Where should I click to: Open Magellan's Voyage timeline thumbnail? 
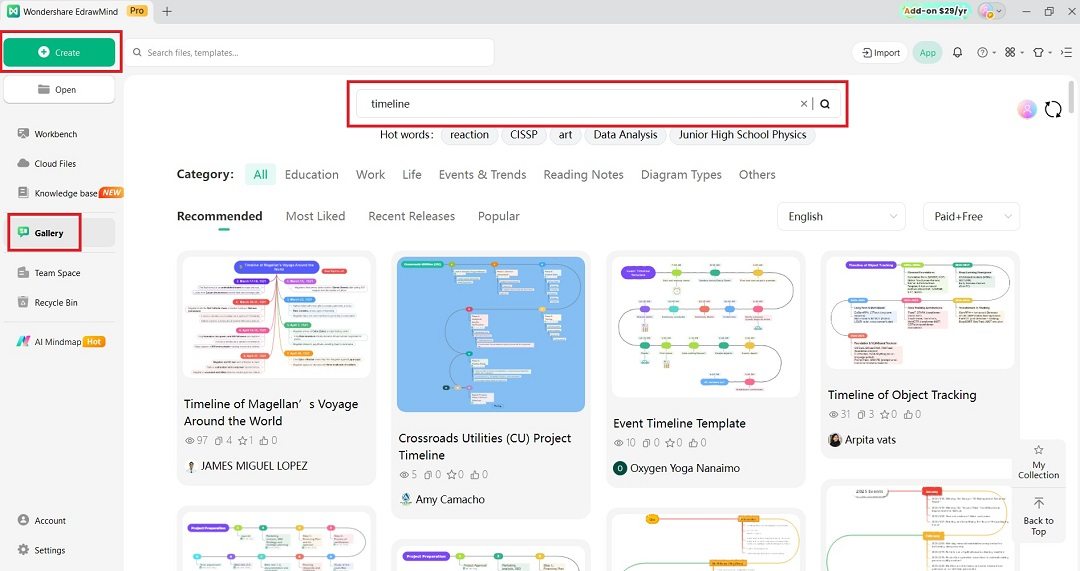point(277,317)
